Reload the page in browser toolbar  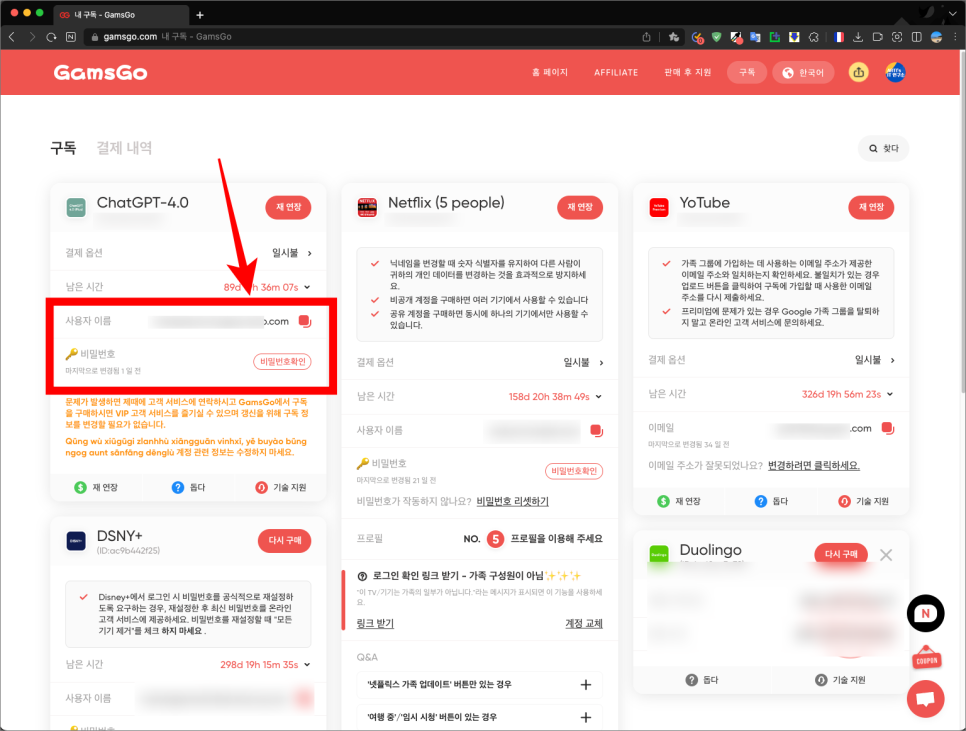(51, 37)
